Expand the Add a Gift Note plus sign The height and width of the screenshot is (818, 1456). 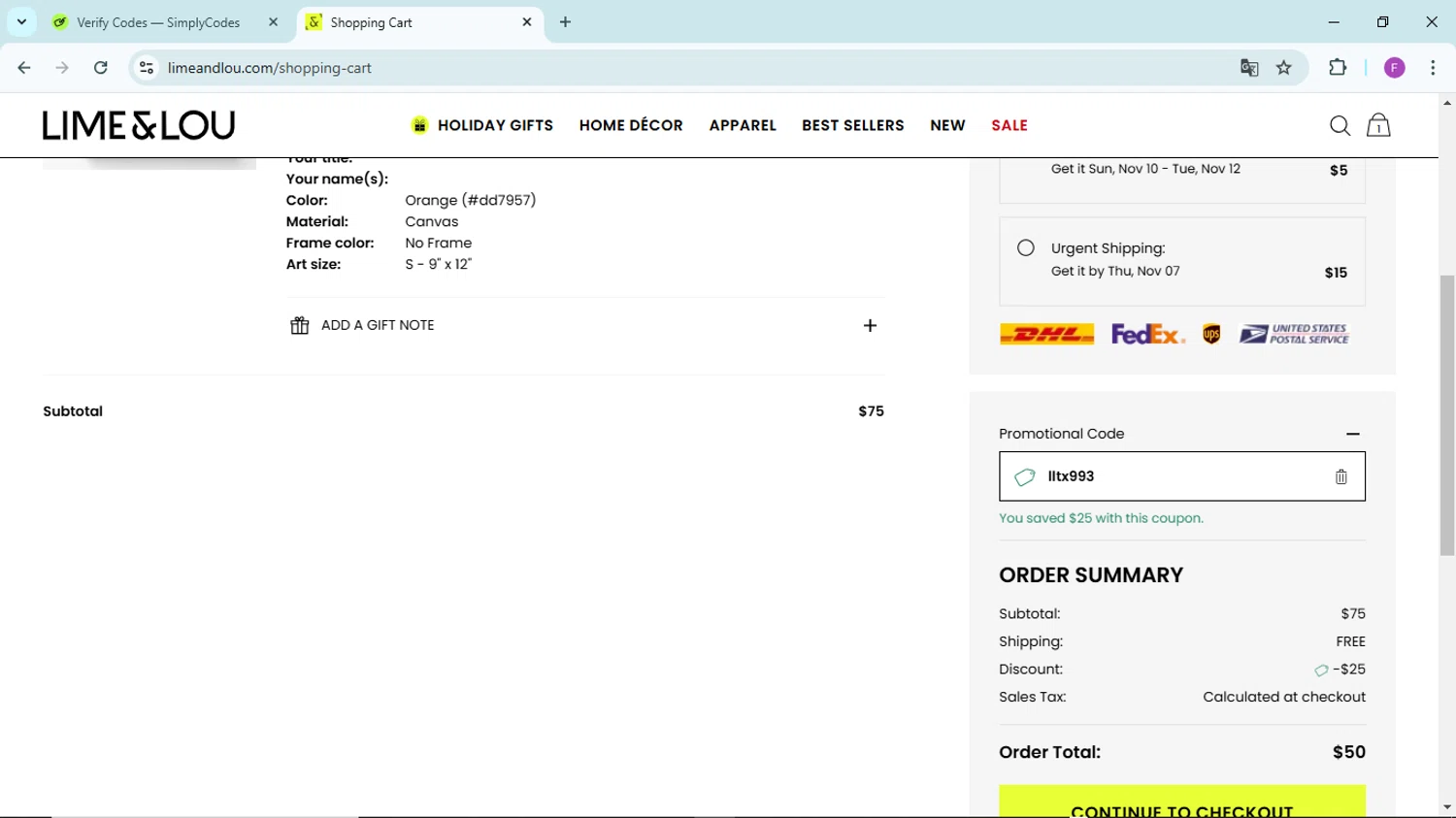pos(870,326)
